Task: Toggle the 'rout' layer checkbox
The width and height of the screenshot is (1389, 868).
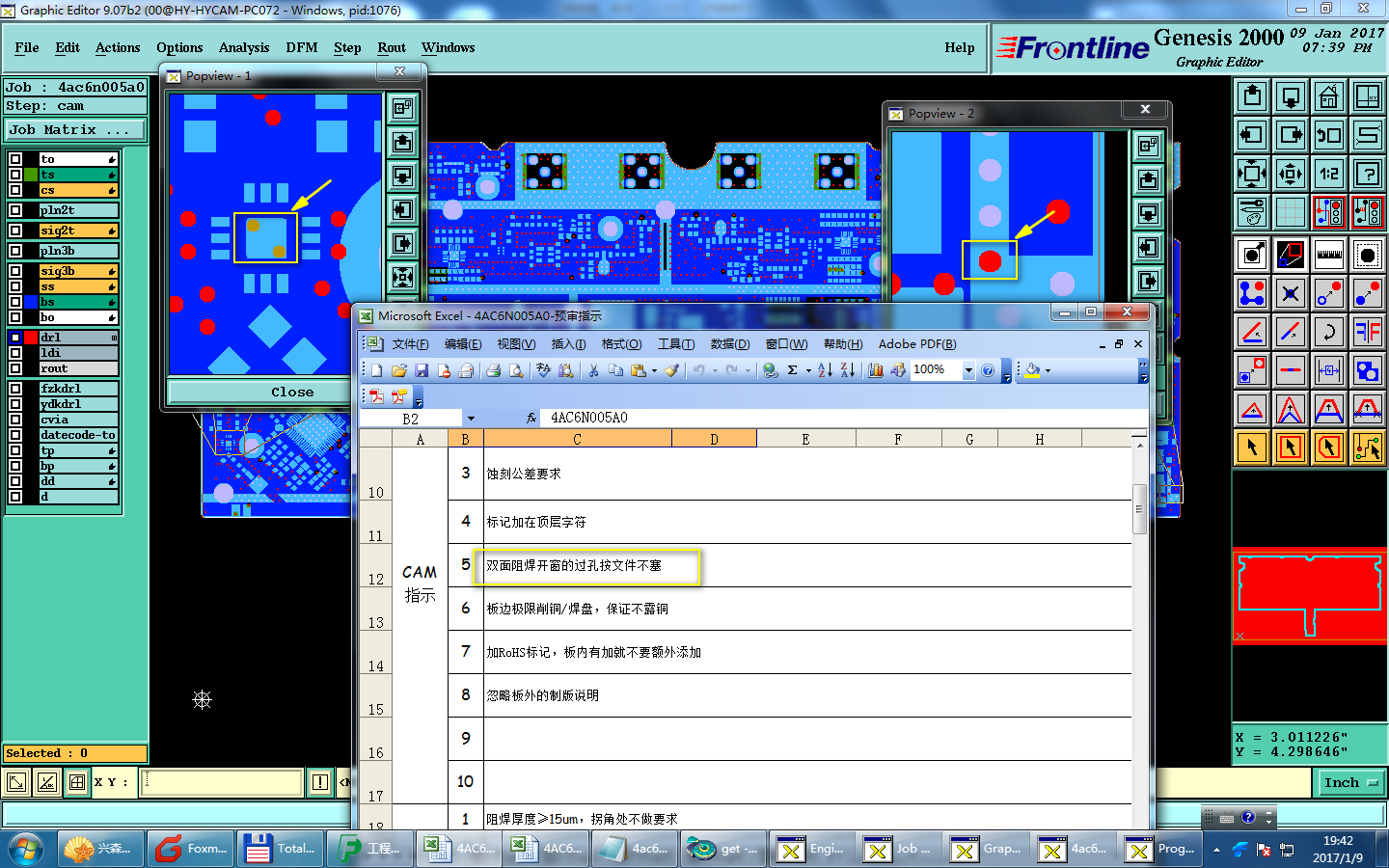Action: coord(15,368)
